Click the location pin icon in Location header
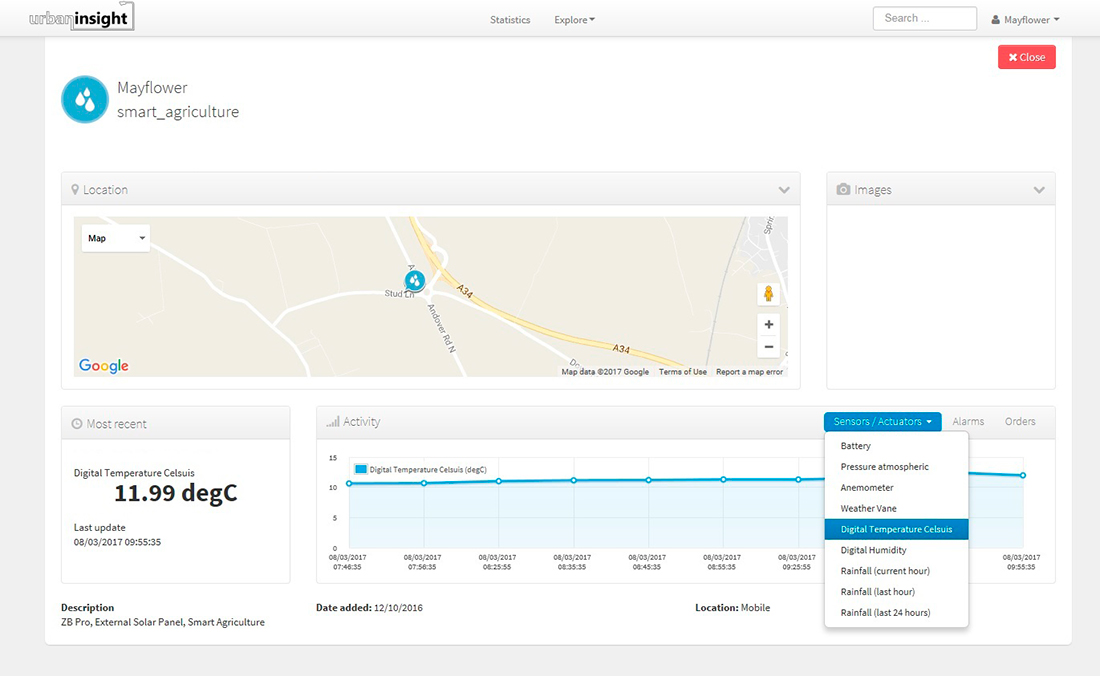 click(x=75, y=189)
